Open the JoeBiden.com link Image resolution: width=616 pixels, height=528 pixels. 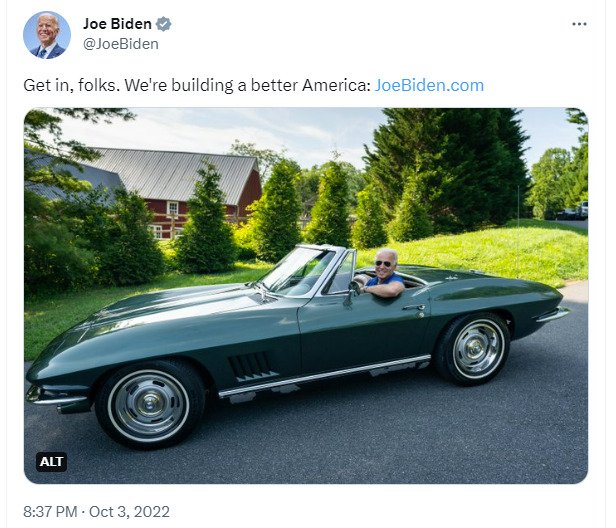click(x=429, y=85)
